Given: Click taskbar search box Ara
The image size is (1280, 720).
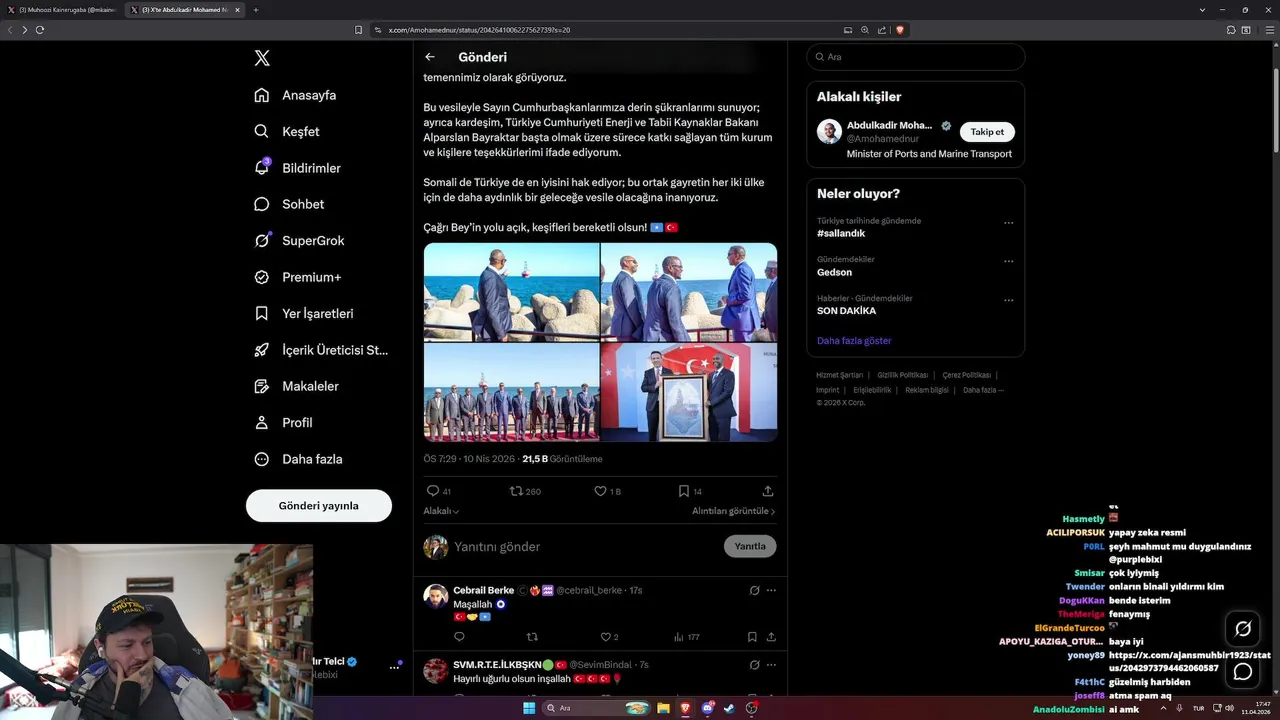Looking at the screenshot, I should click(x=597, y=708).
